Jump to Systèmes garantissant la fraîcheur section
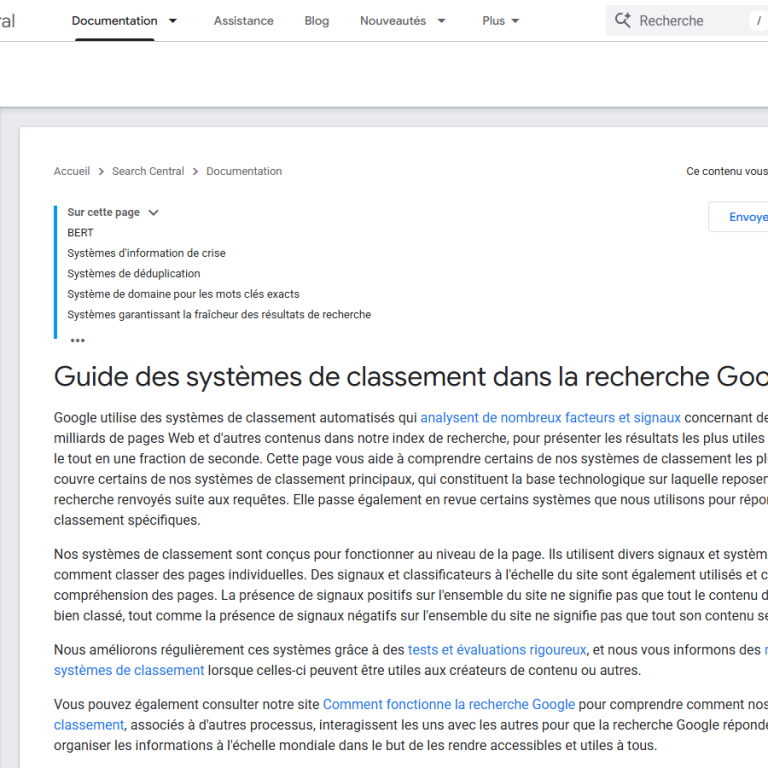This screenshot has height=768, width=768. click(x=219, y=314)
